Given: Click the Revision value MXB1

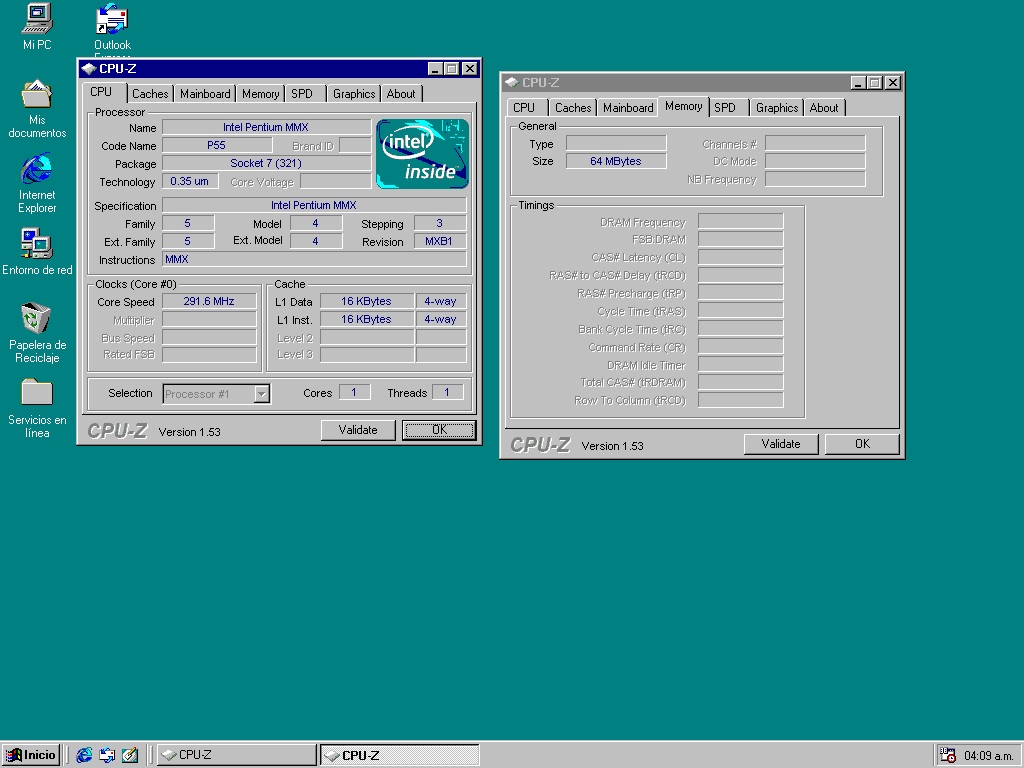Looking at the screenshot, I should (439, 241).
